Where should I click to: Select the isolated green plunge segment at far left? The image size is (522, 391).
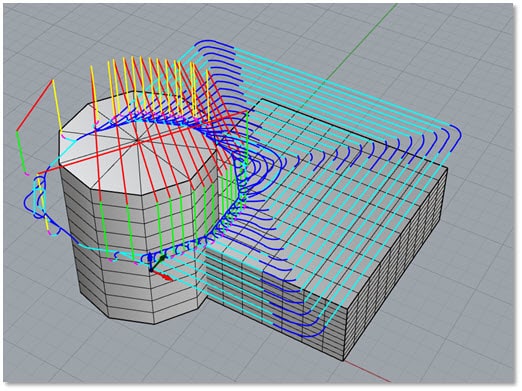click(x=21, y=151)
